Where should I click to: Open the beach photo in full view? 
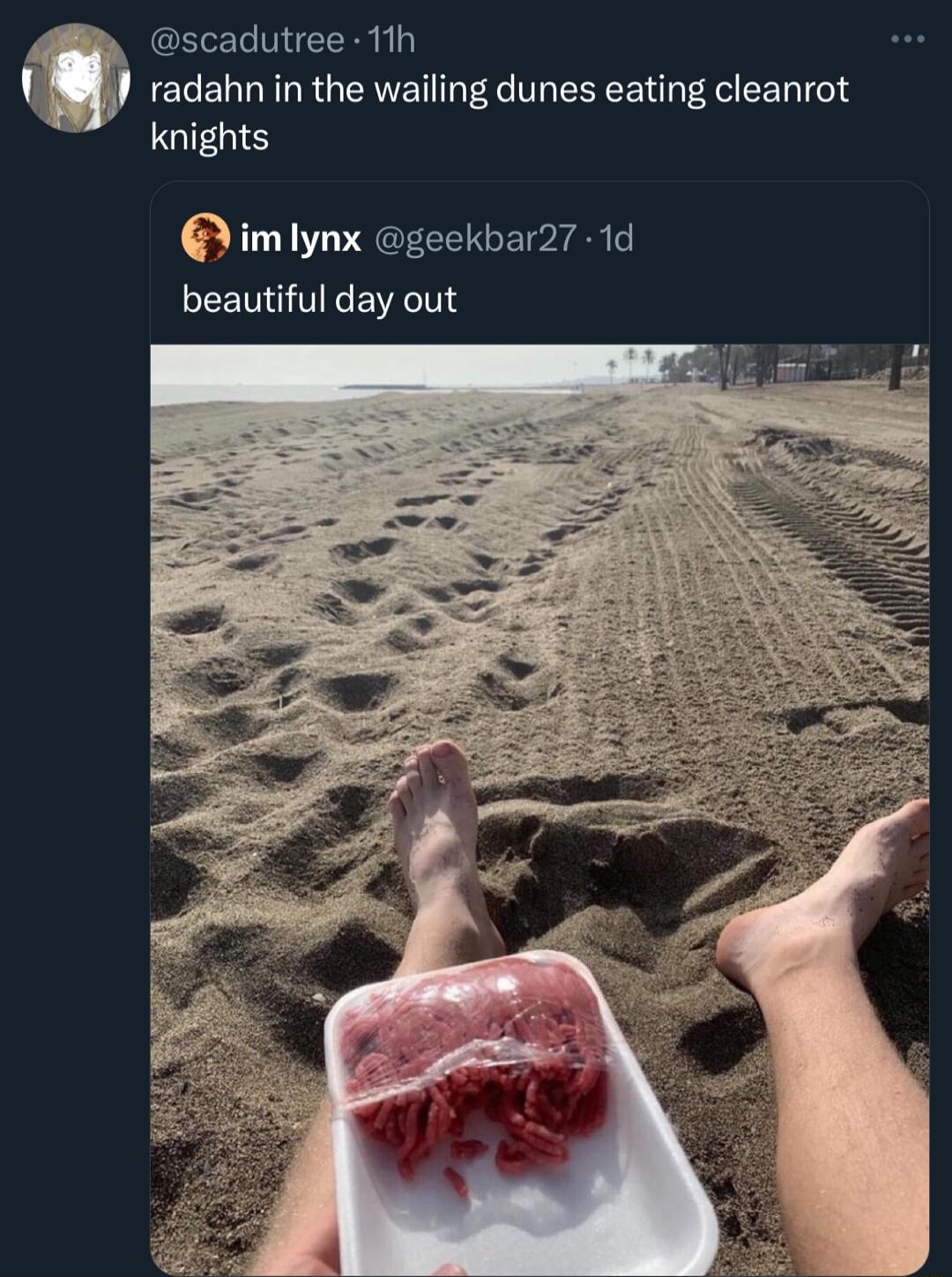click(x=539, y=809)
